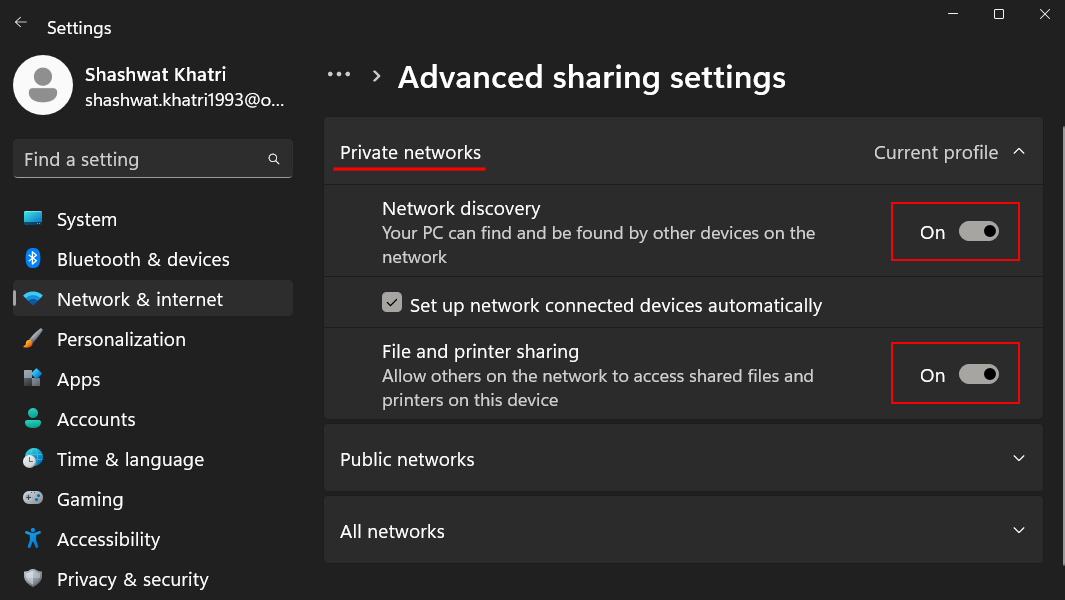Click the Find a setting search box

point(140,159)
